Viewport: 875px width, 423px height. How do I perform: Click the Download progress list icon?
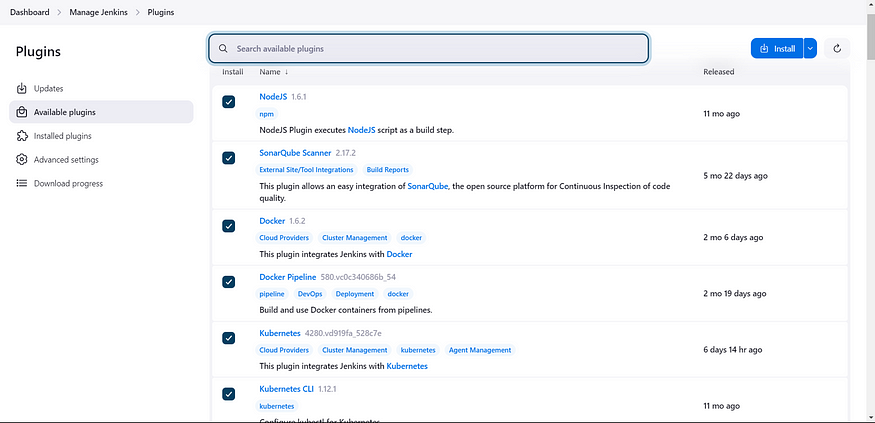click(x=21, y=184)
